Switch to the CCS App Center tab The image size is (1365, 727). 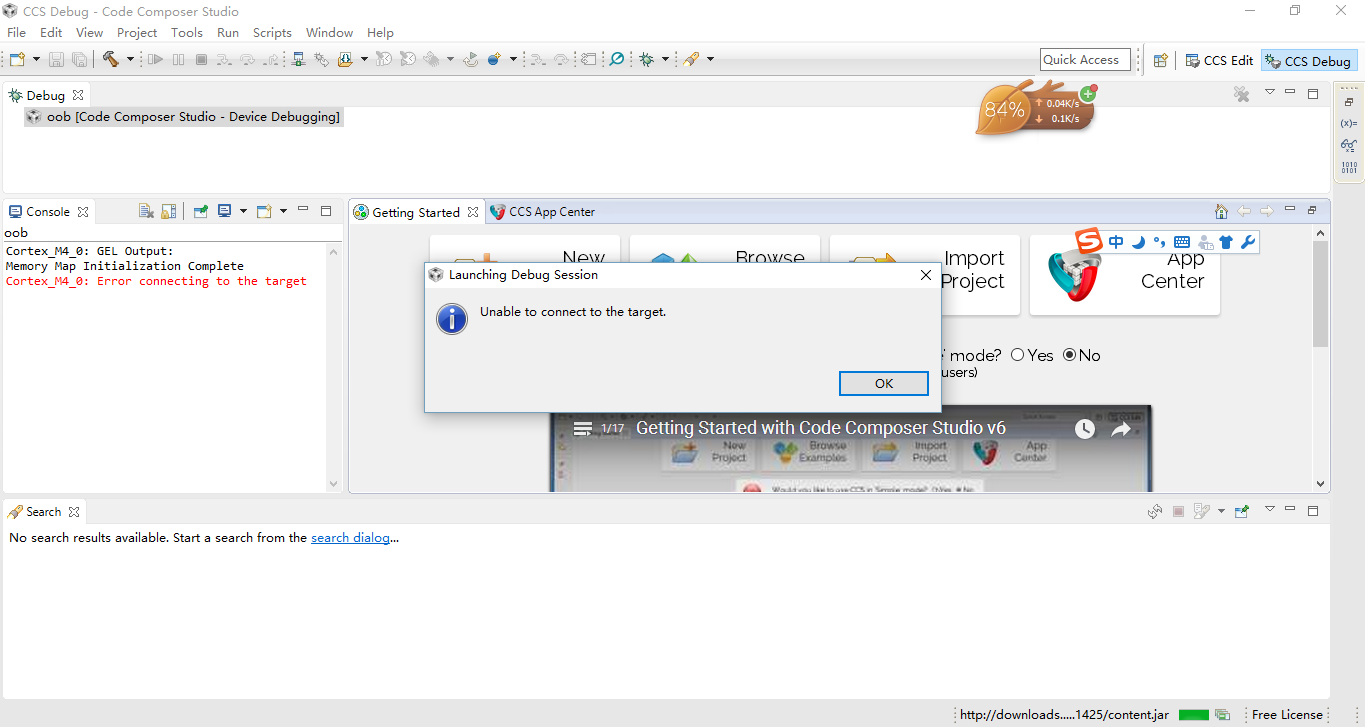tap(542, 212)
